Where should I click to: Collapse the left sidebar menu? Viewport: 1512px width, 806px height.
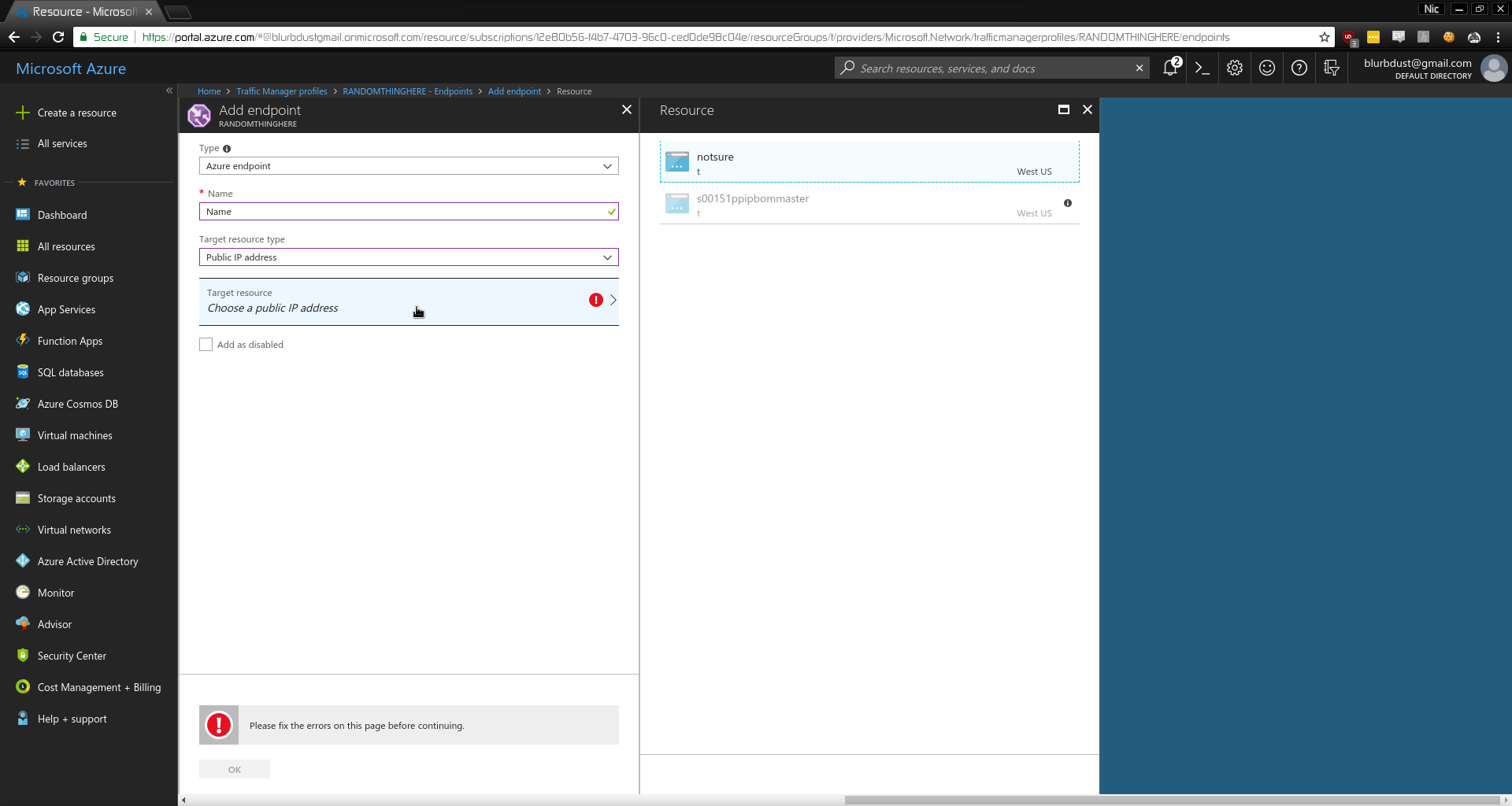(169, 91)
